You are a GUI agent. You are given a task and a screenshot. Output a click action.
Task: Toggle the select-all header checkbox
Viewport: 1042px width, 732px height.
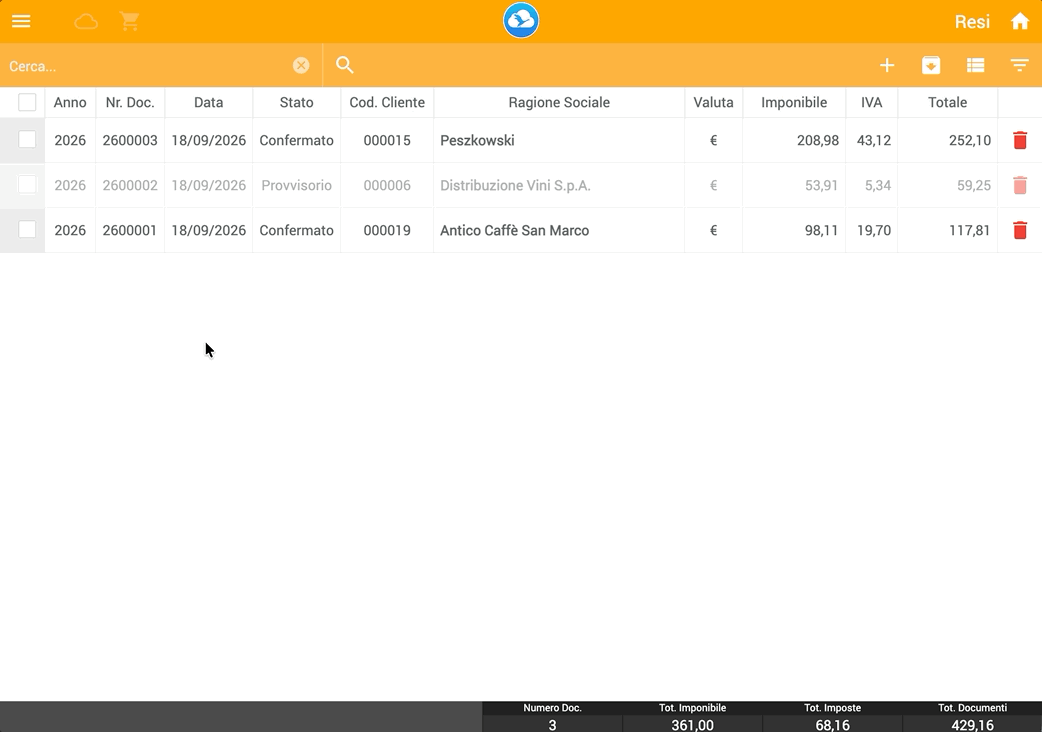(27, 102)
